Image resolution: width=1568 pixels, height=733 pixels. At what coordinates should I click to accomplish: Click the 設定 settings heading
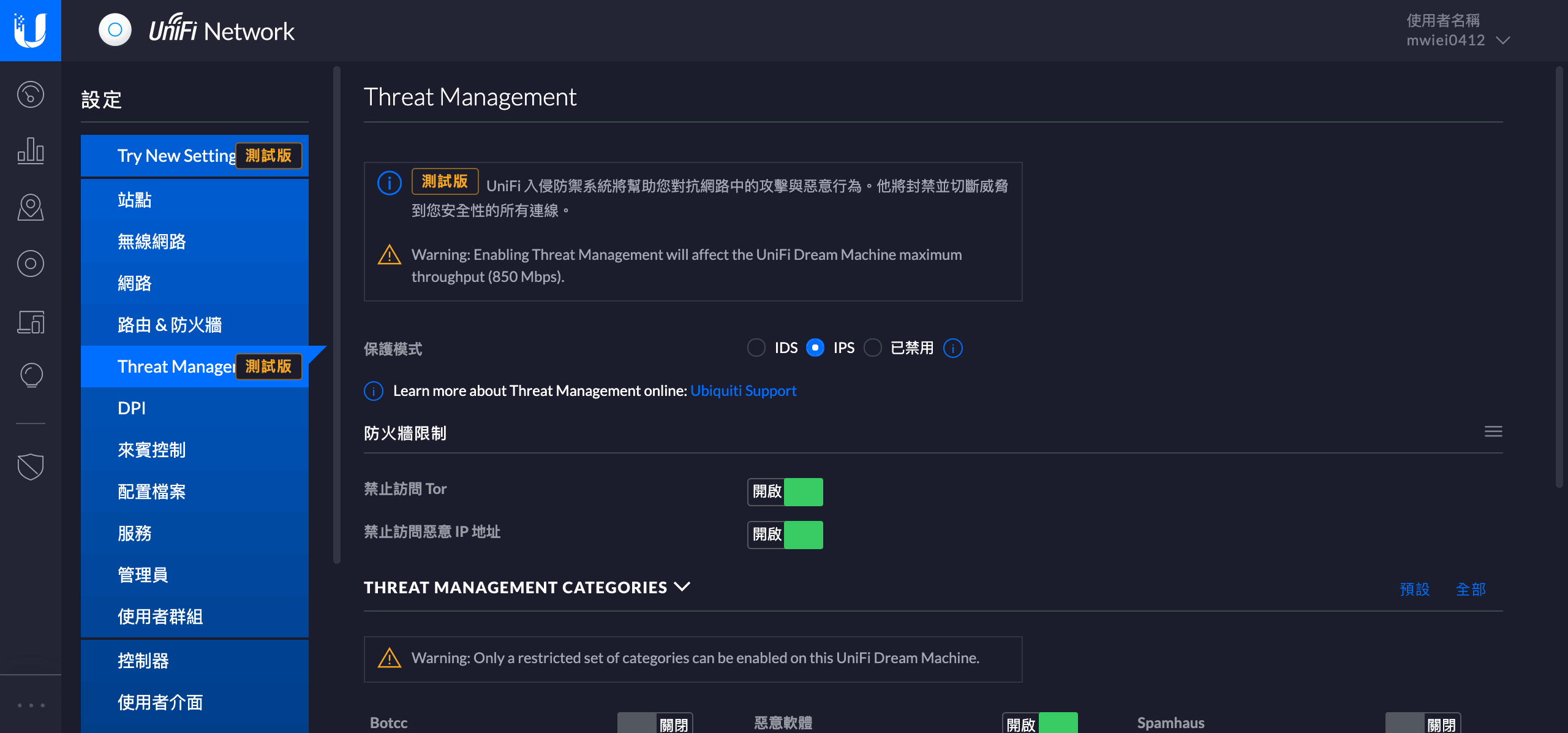tap(101, 99)
